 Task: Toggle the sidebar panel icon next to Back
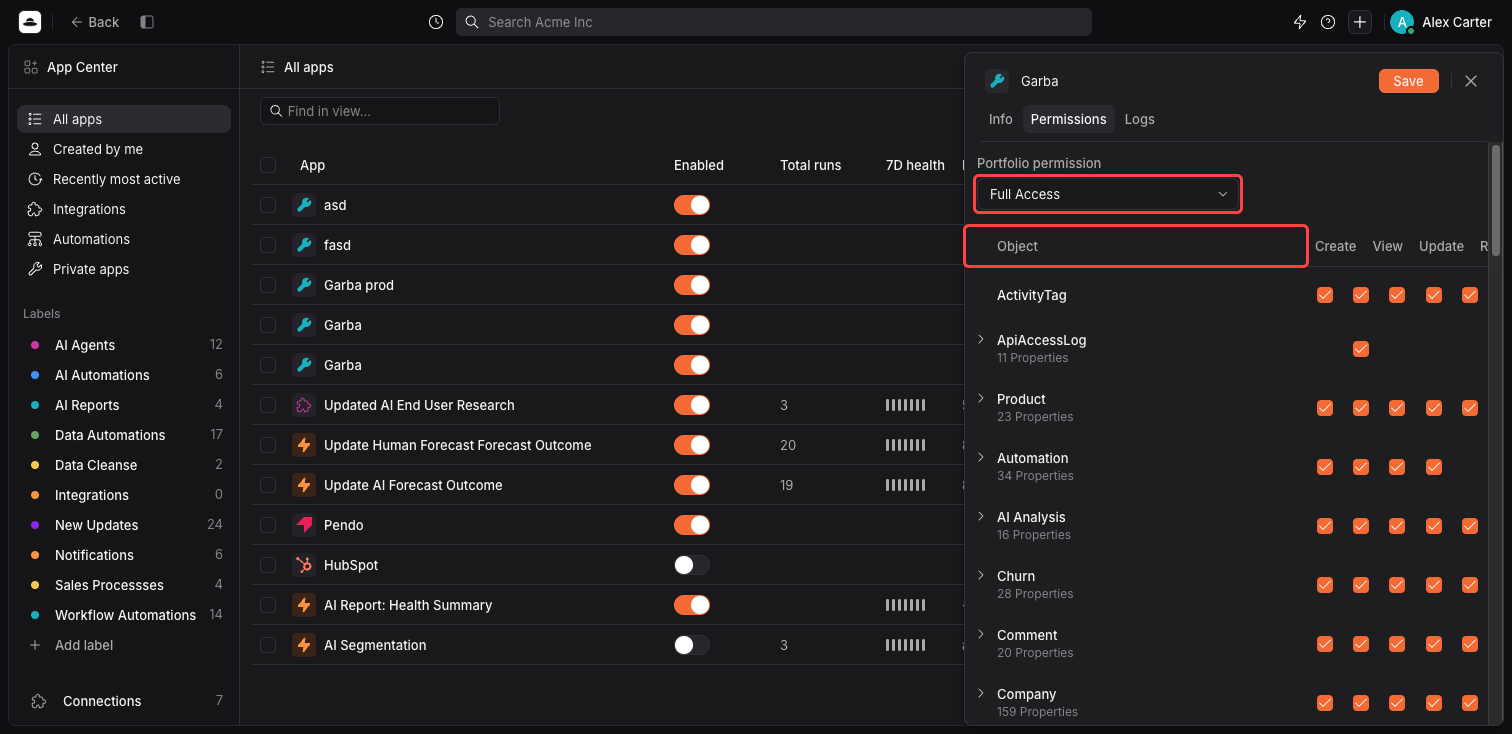click(147, 22)
